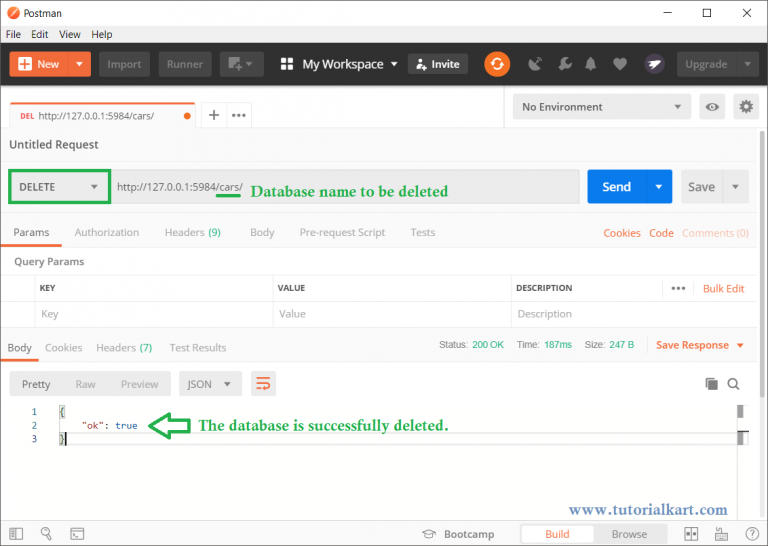This screenshot has height=546, width=768.
Task: Open the View menu
Action: click(x=70, y=34)
